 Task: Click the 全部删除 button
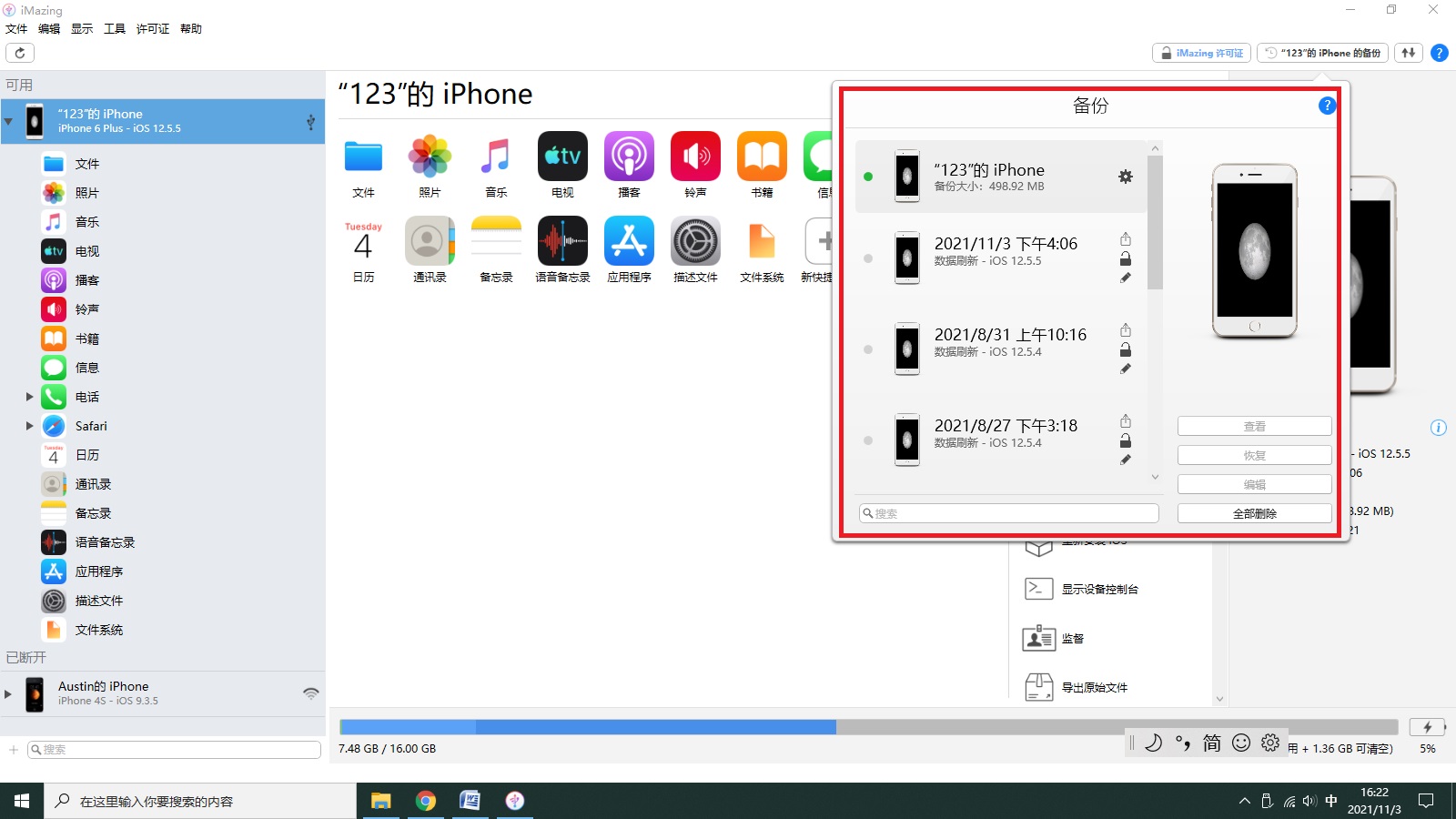tap(1255, 513)
